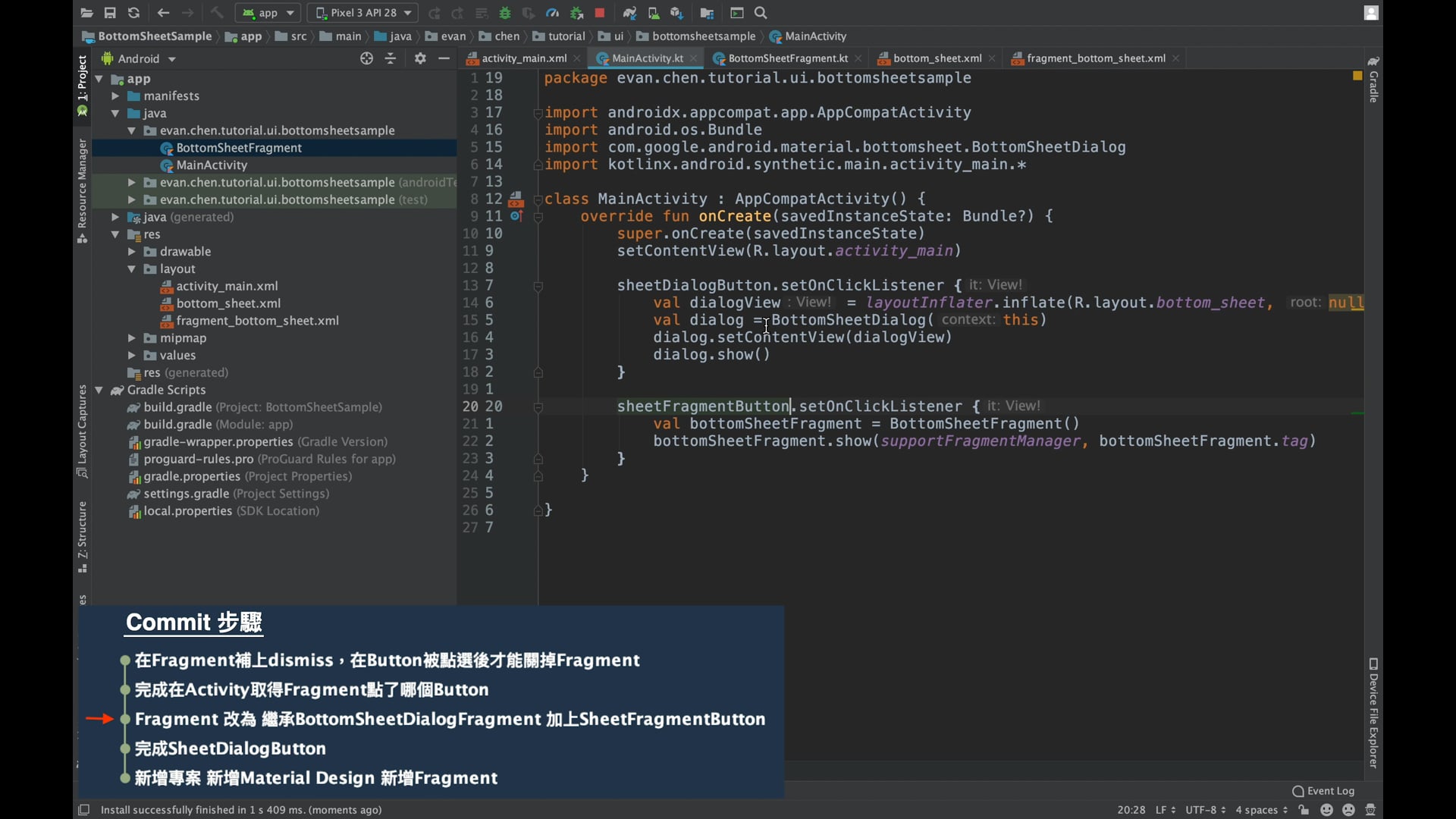Open the Profiler gauge icon
This screenshot has width=1456, height=819.
pos(552,13)
